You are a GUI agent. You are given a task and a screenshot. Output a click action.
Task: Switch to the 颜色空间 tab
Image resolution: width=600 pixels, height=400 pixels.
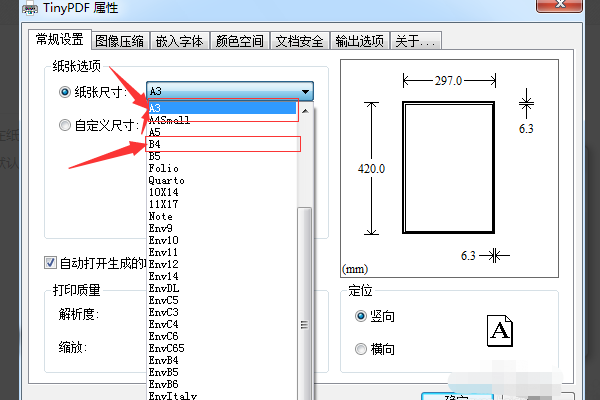[240, 41]
